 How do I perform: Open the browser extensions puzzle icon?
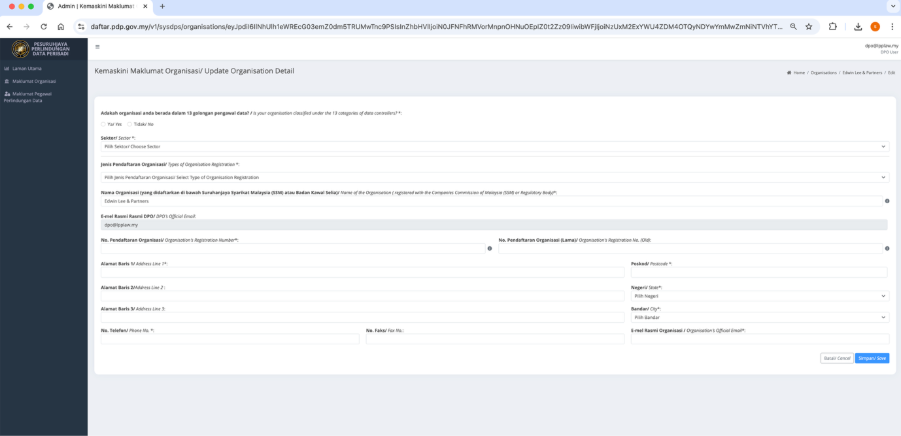(x=832, y=27)
